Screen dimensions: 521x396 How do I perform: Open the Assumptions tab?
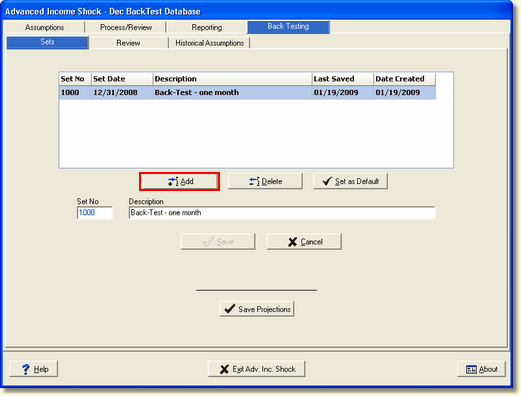[44, 27]
